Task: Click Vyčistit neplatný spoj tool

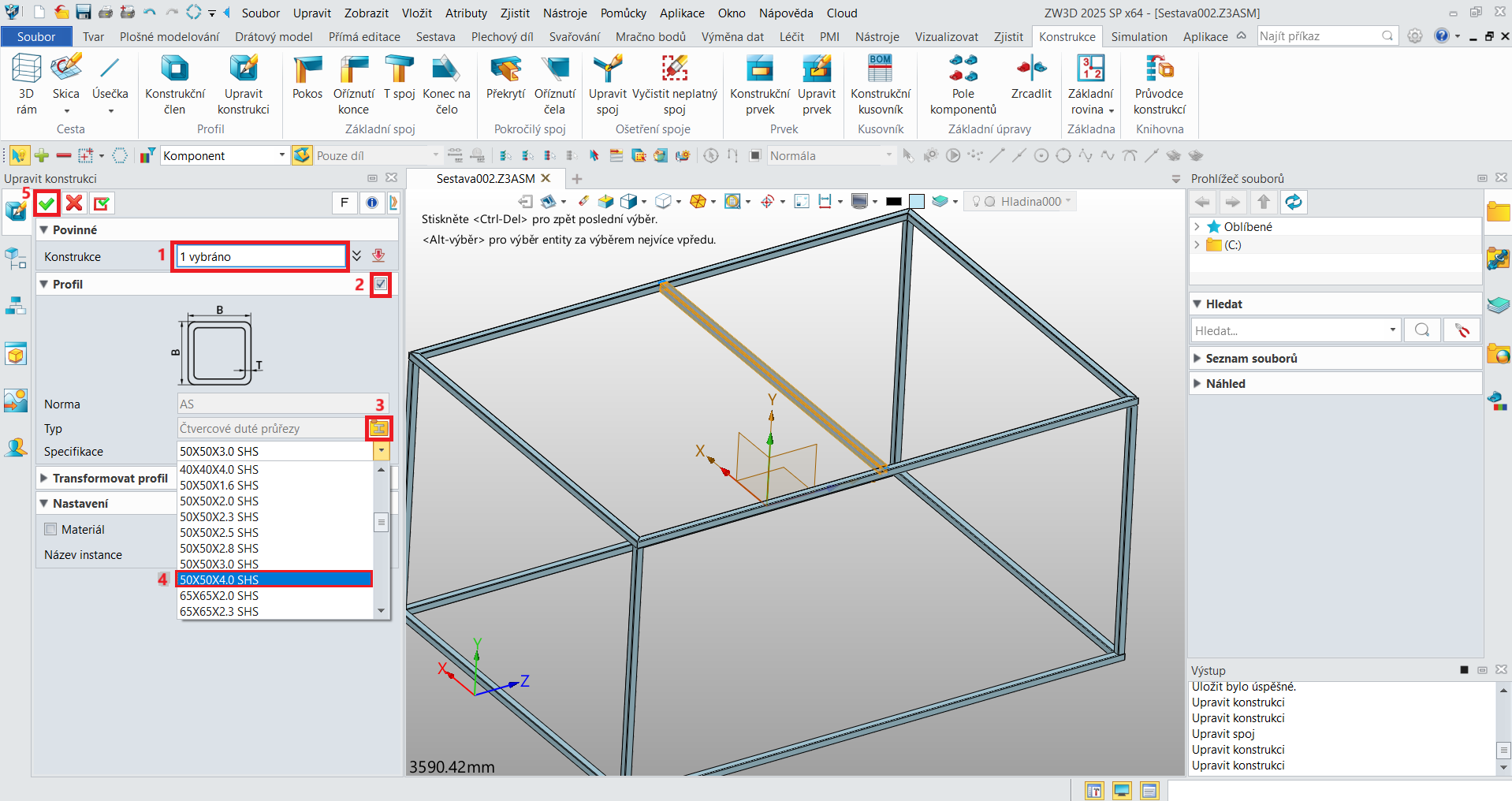Action: 675,84
